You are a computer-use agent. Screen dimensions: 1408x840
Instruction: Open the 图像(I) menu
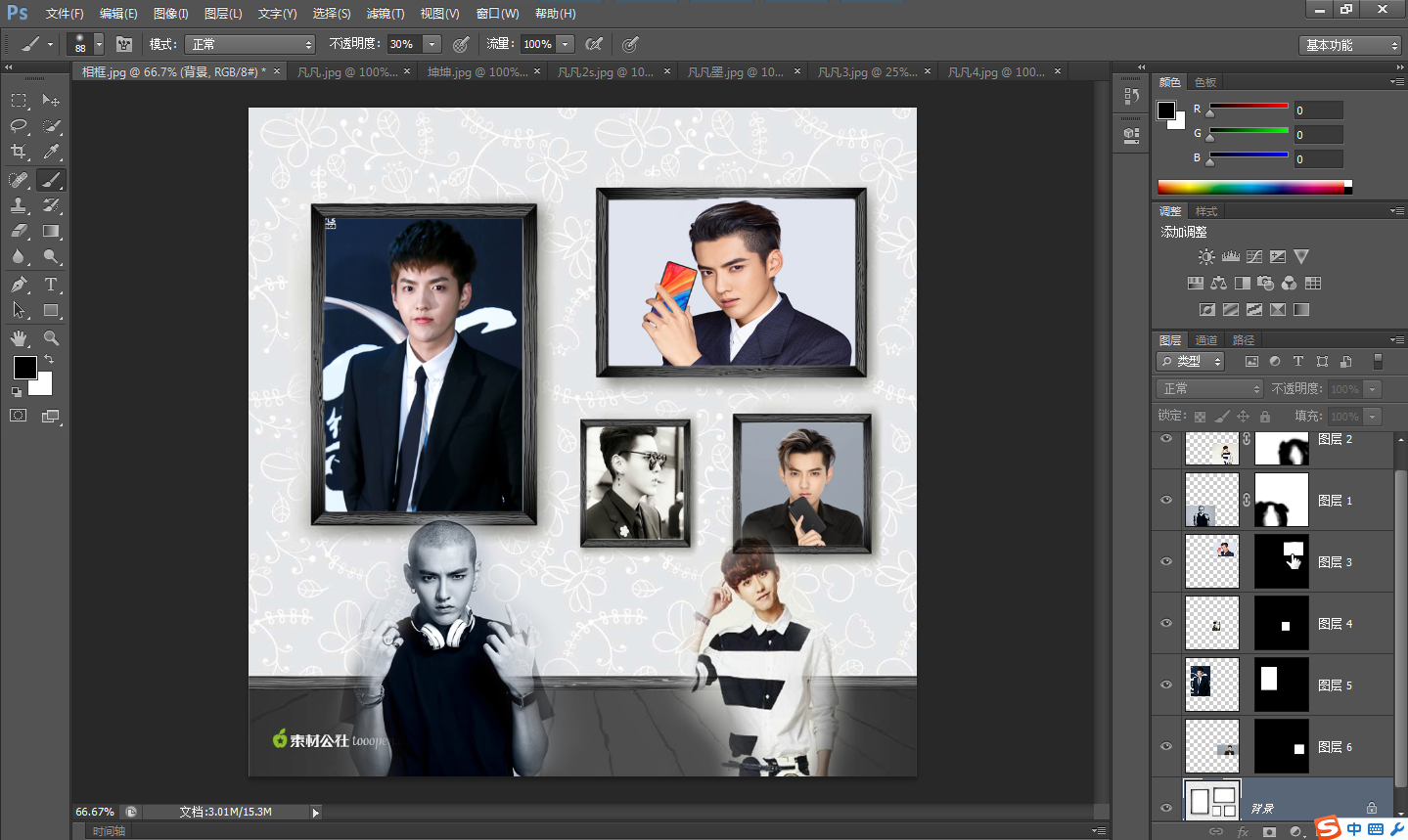[x=170, y=14]
